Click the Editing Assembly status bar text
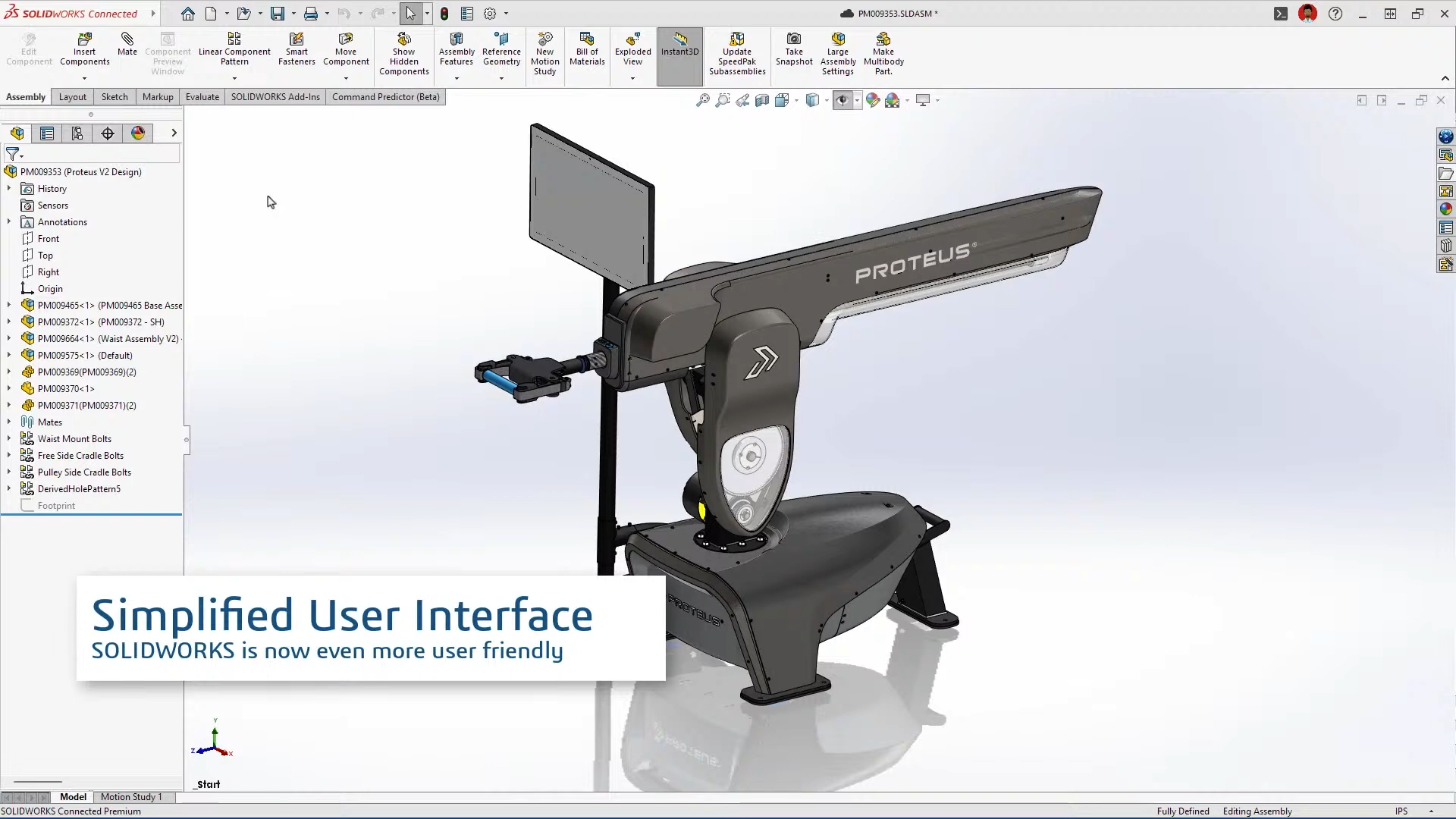Viewport: 1456px width, 819px height. [x=1257, y=811]
